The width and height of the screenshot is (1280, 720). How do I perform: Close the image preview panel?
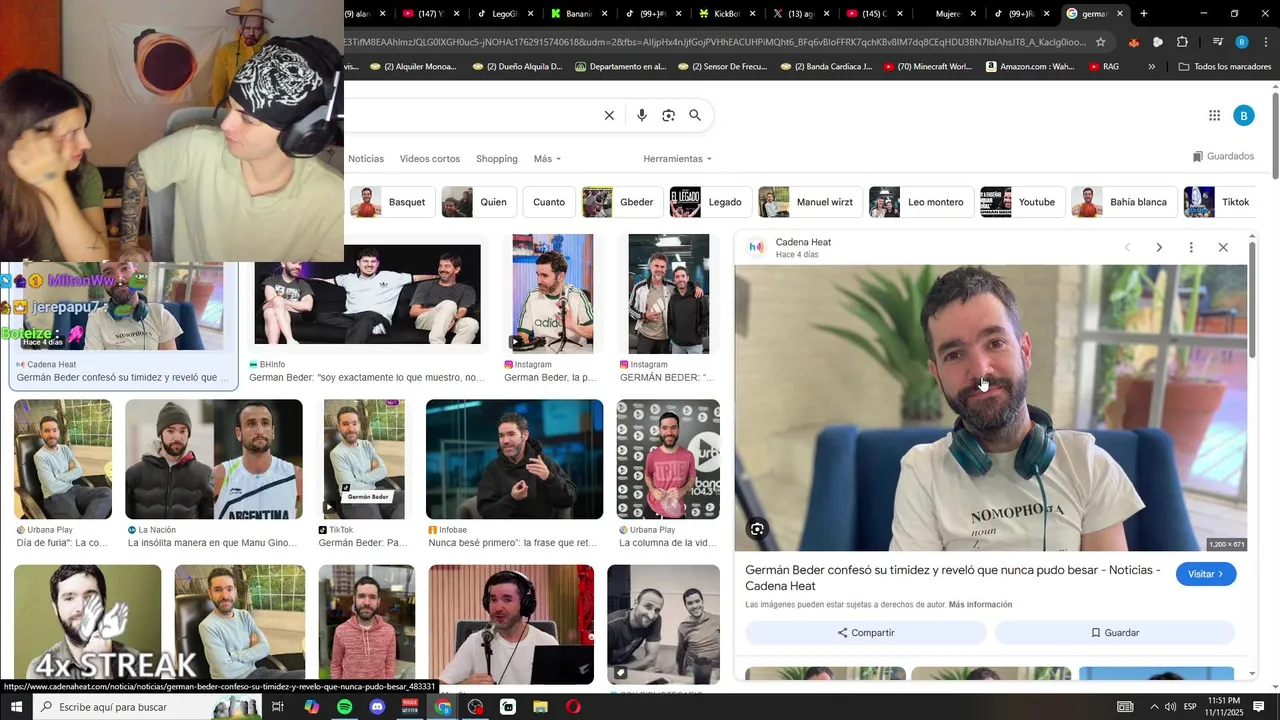tap(1222, 247)
